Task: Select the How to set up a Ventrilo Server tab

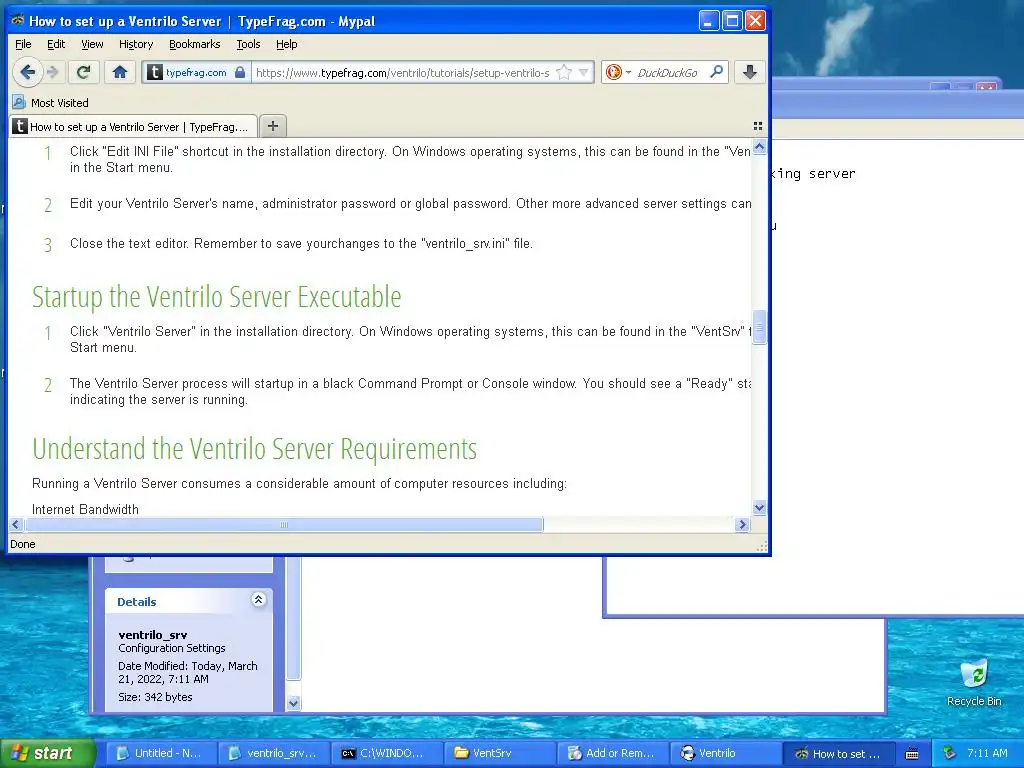Action: coord(133,126)
